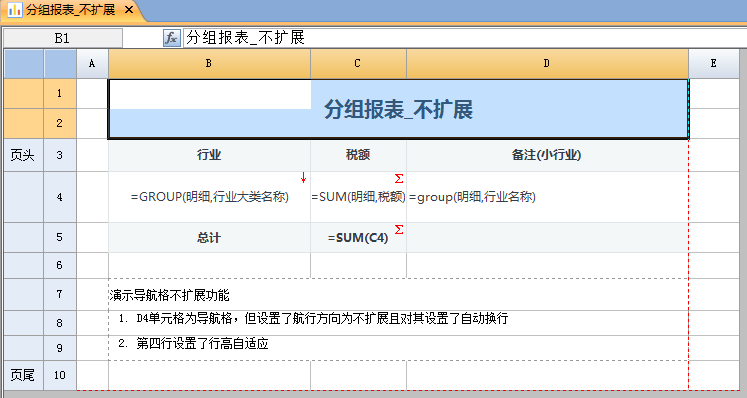The height and width of the screenshot is (398, 747).
Task: Click the formula bar text 分组报表_不扩展
Action: coord(245,38)
